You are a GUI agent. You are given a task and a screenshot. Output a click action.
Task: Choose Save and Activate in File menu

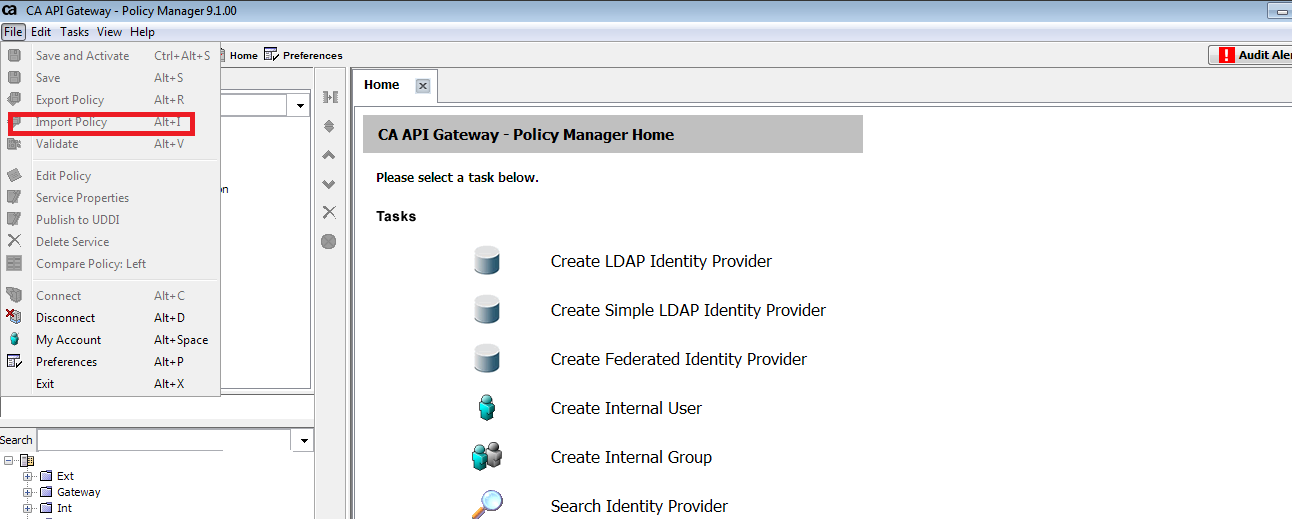coord(110,56)
